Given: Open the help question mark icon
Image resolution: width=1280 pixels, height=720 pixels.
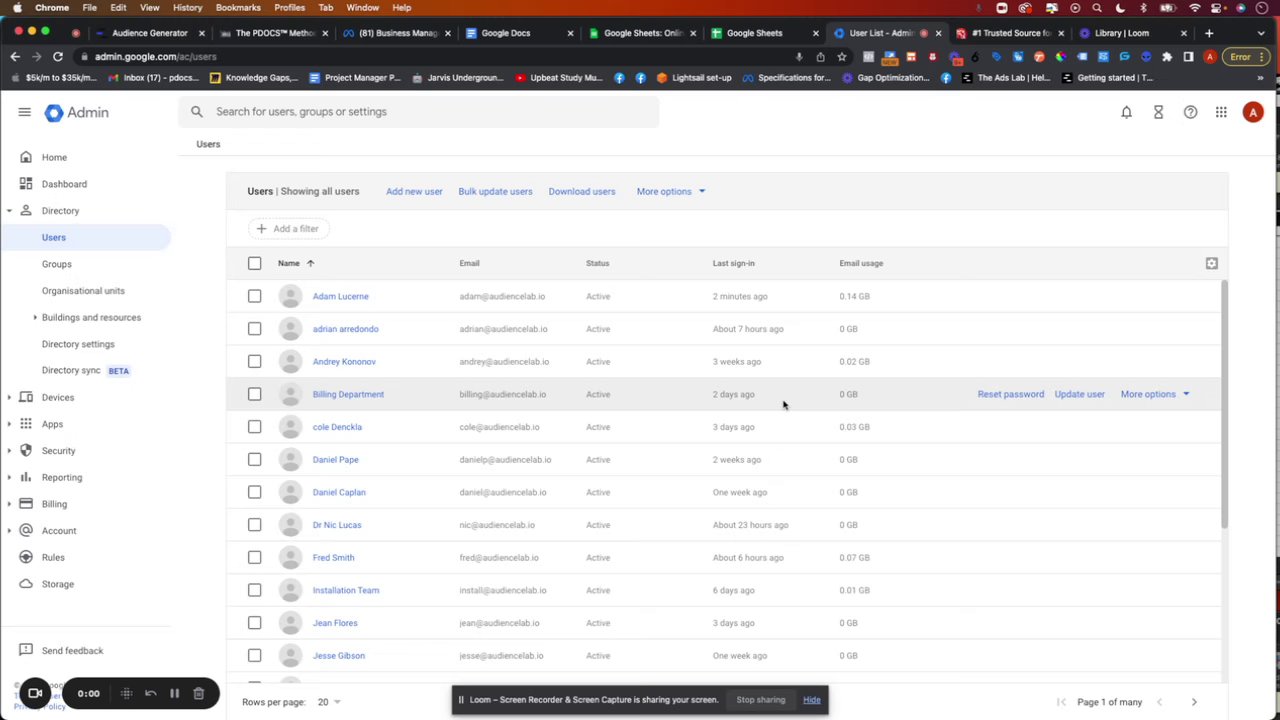Looking at the screenshot, I should tap(1190, 112).
